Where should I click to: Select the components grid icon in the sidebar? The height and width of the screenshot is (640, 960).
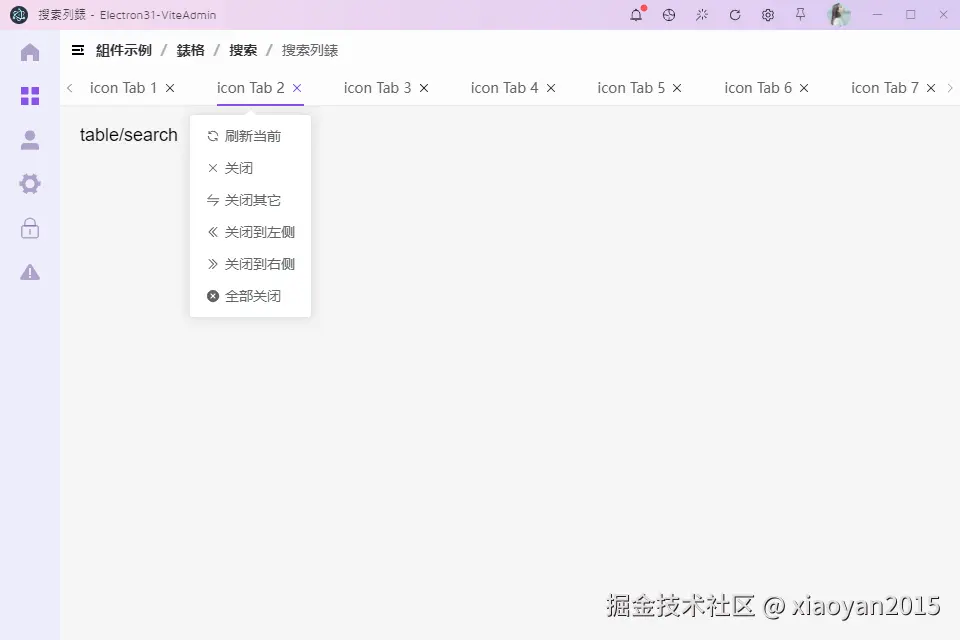tap(30, 96)
